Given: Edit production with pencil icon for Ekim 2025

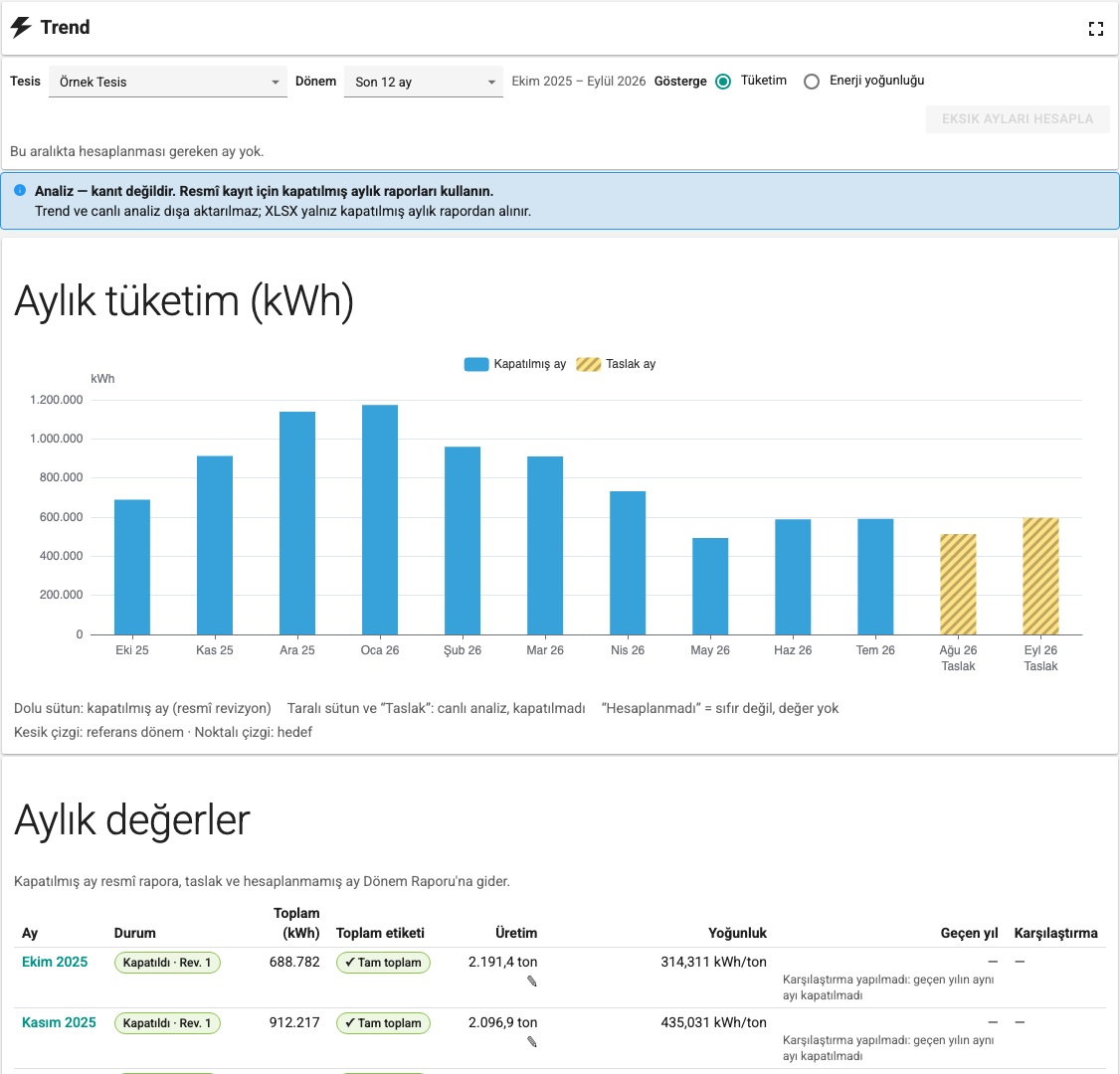Looking at the screenshot, I should click(531, 982).
